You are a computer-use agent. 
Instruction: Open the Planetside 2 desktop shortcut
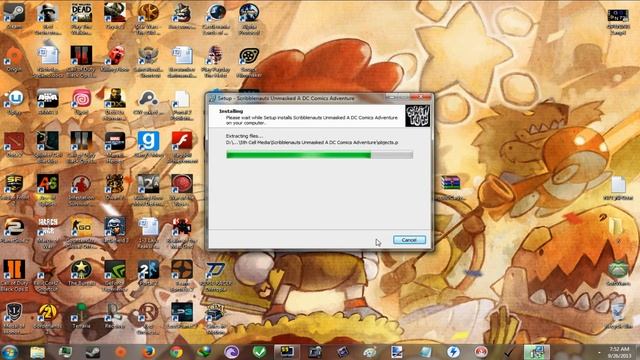(14, 229)
